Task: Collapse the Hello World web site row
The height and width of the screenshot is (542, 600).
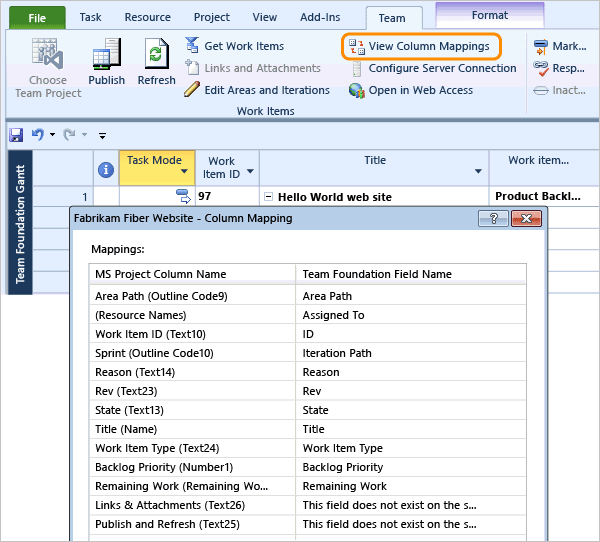Action: point(269,197)
